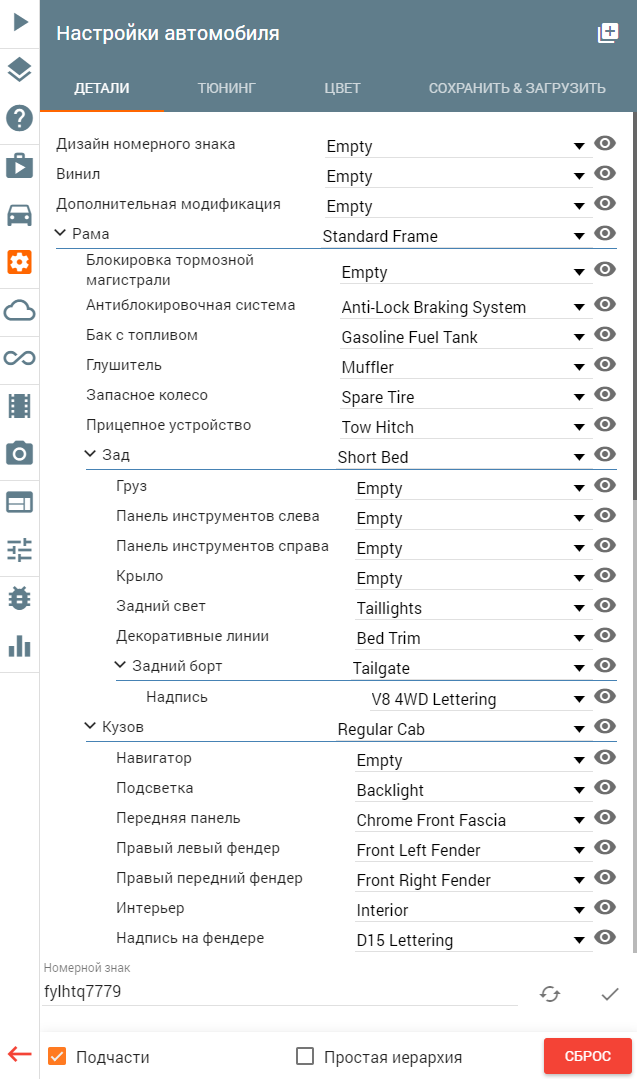Open the cloud icon panel

19,311
